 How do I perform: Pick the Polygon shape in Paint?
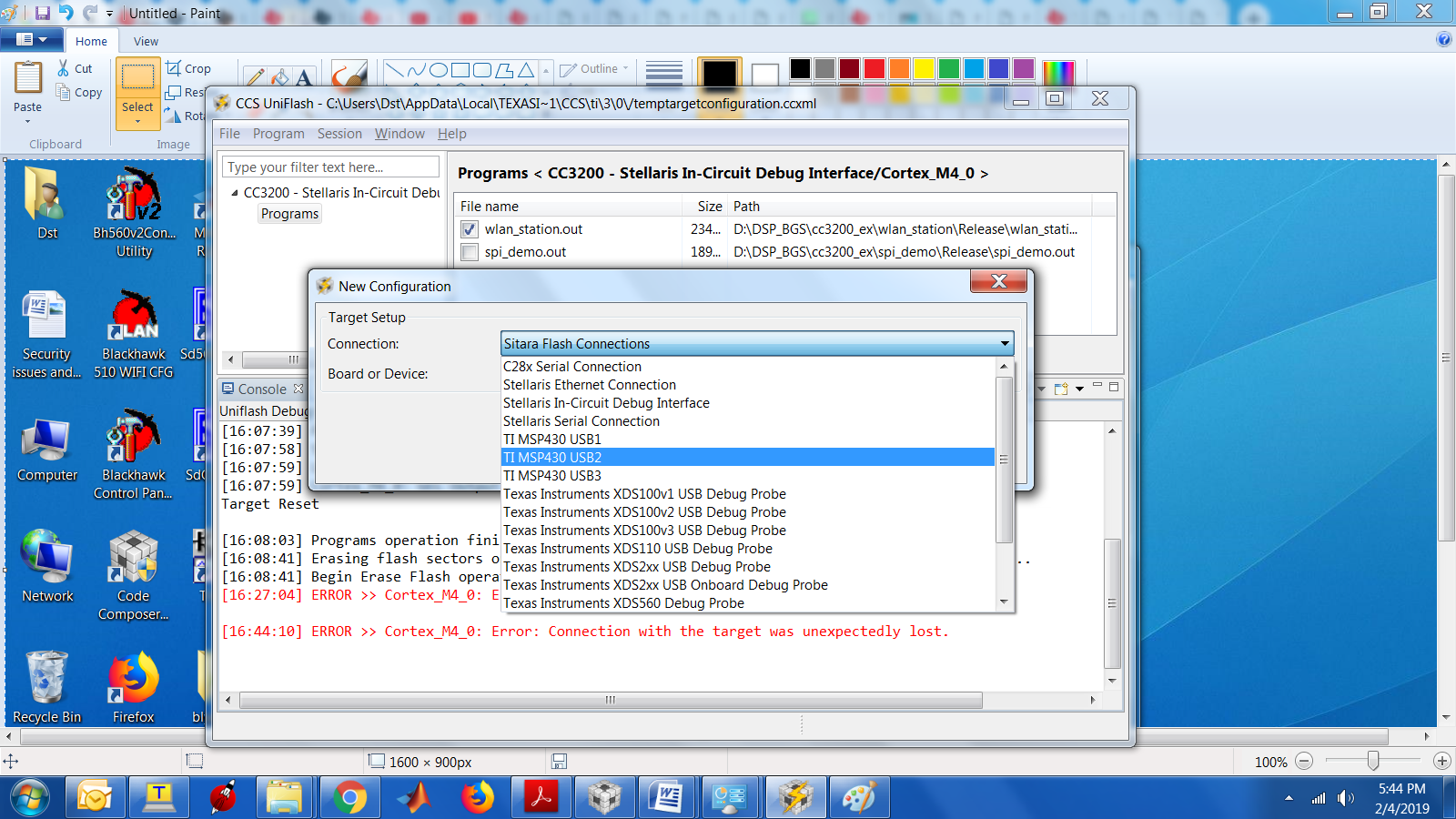[504, 70]
